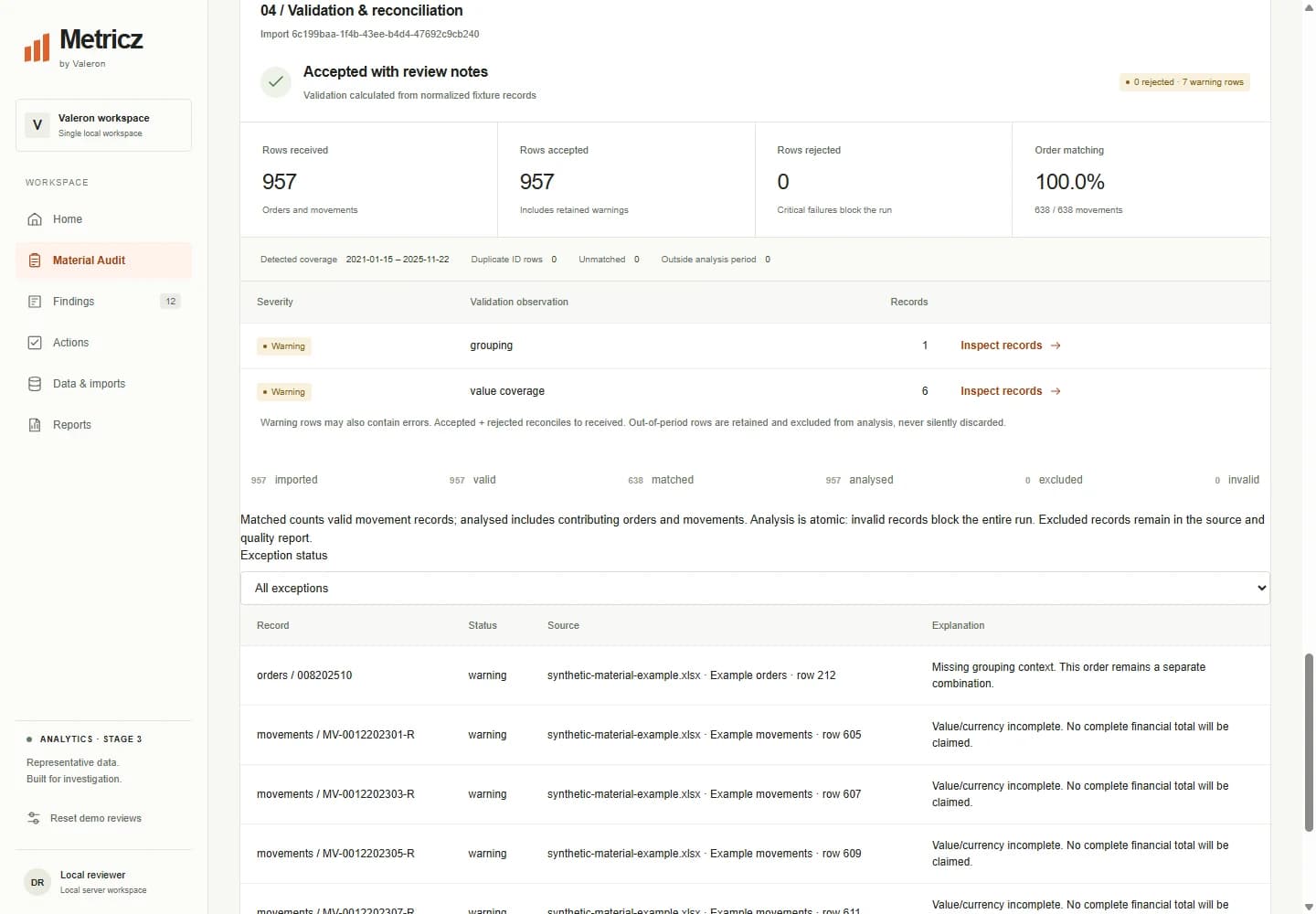Open the Material Audit section

tap(103, 260)
